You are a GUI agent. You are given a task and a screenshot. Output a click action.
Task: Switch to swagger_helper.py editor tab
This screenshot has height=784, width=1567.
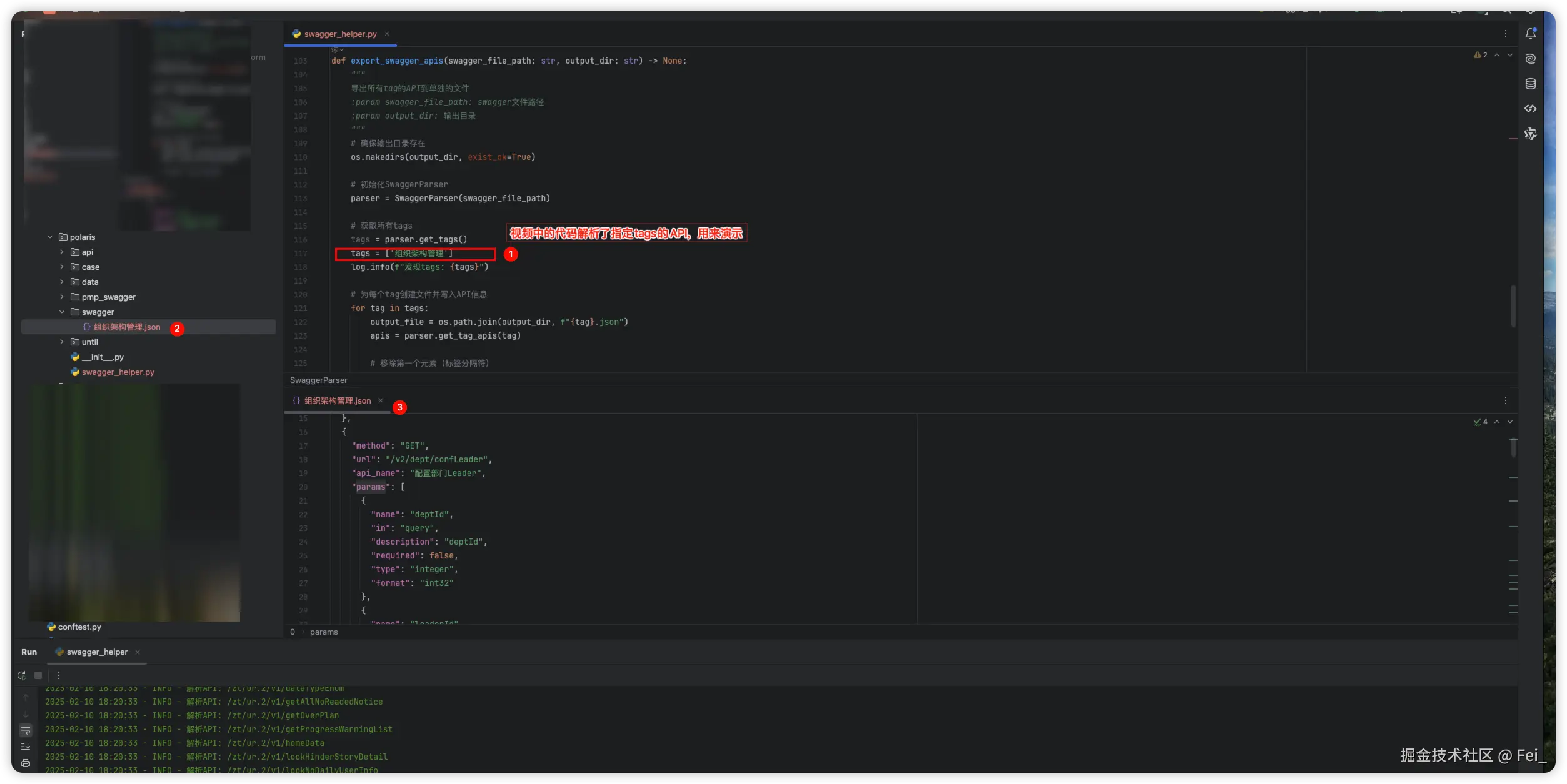339,34
